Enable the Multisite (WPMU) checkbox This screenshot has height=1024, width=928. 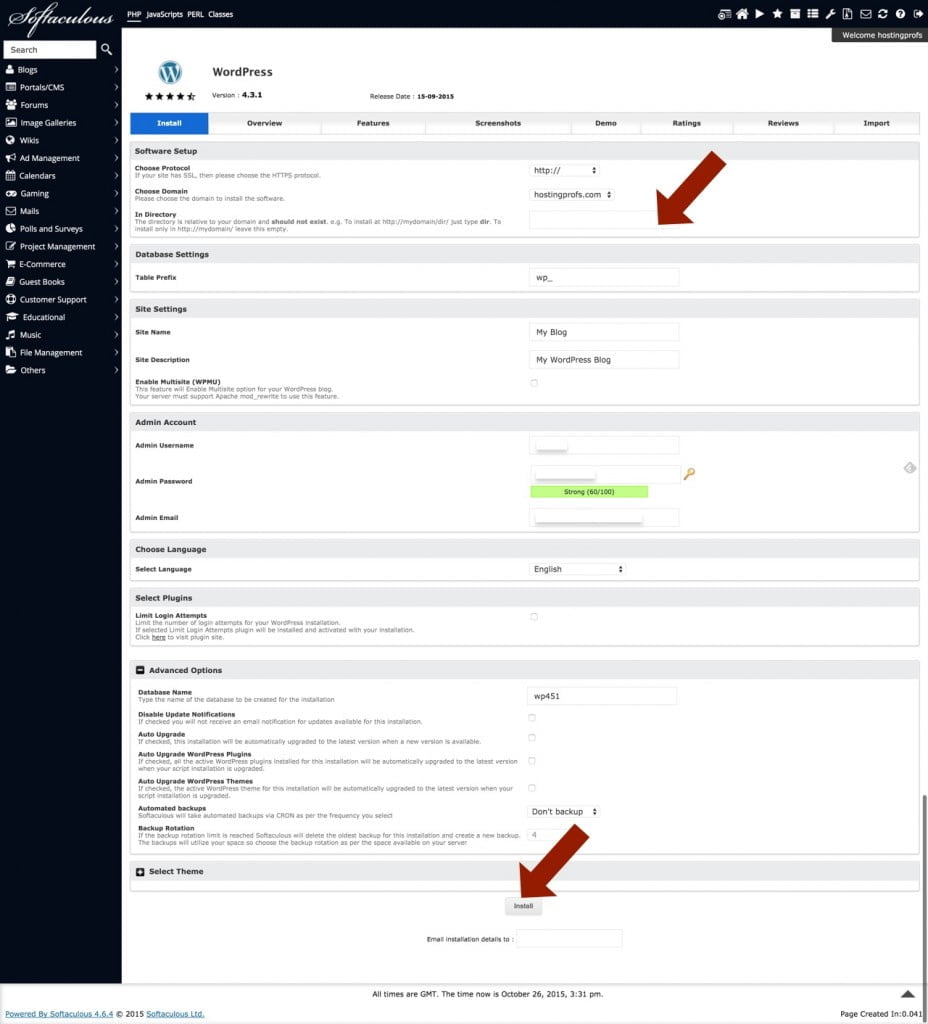tap(534, 383)
